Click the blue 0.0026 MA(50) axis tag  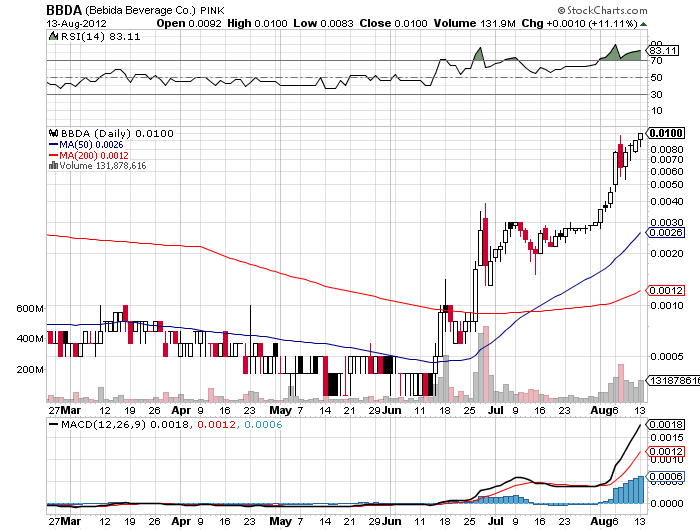pyautogui.click(x=666, y=233)
